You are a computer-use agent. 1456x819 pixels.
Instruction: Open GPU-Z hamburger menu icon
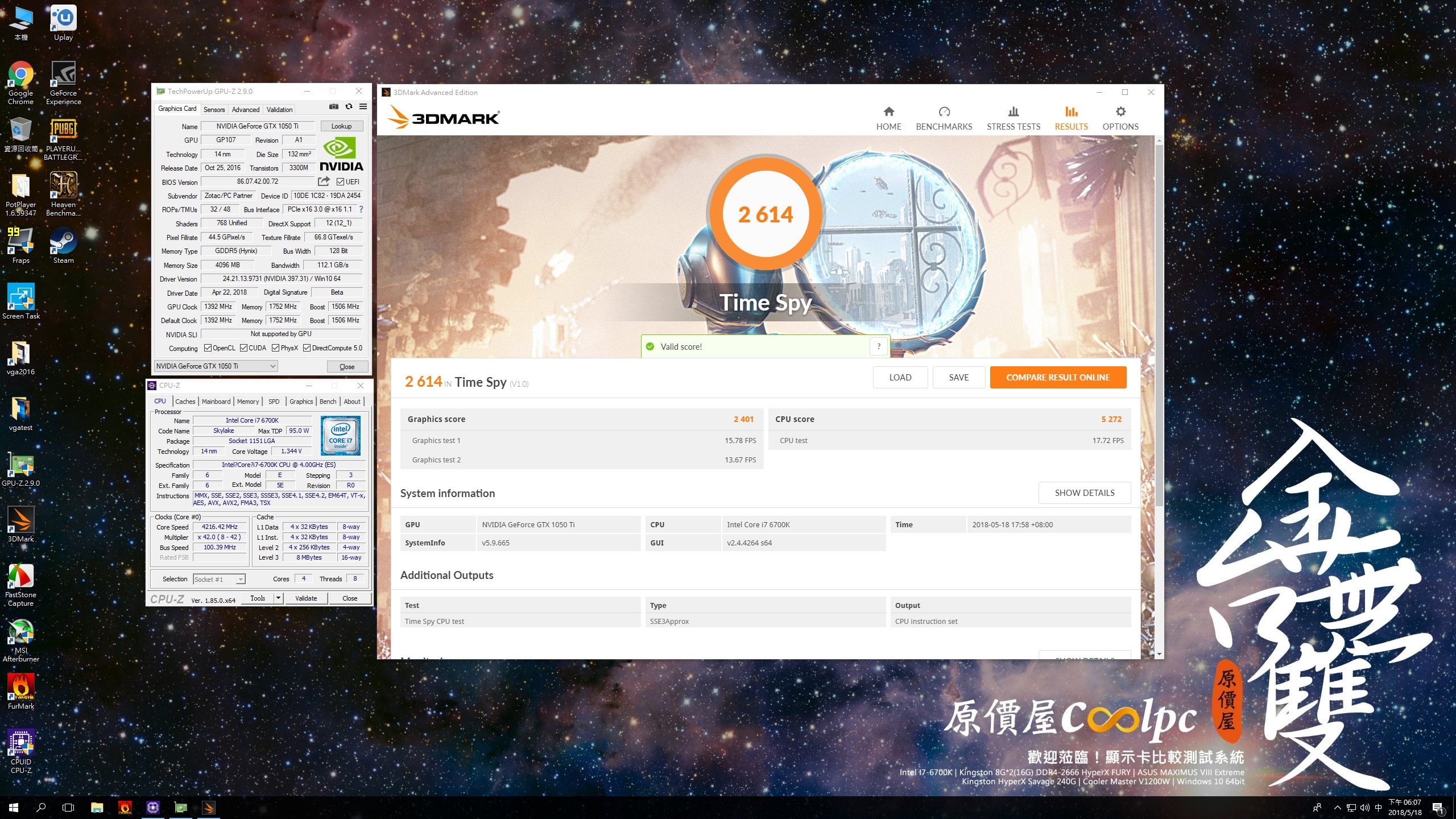363,107
